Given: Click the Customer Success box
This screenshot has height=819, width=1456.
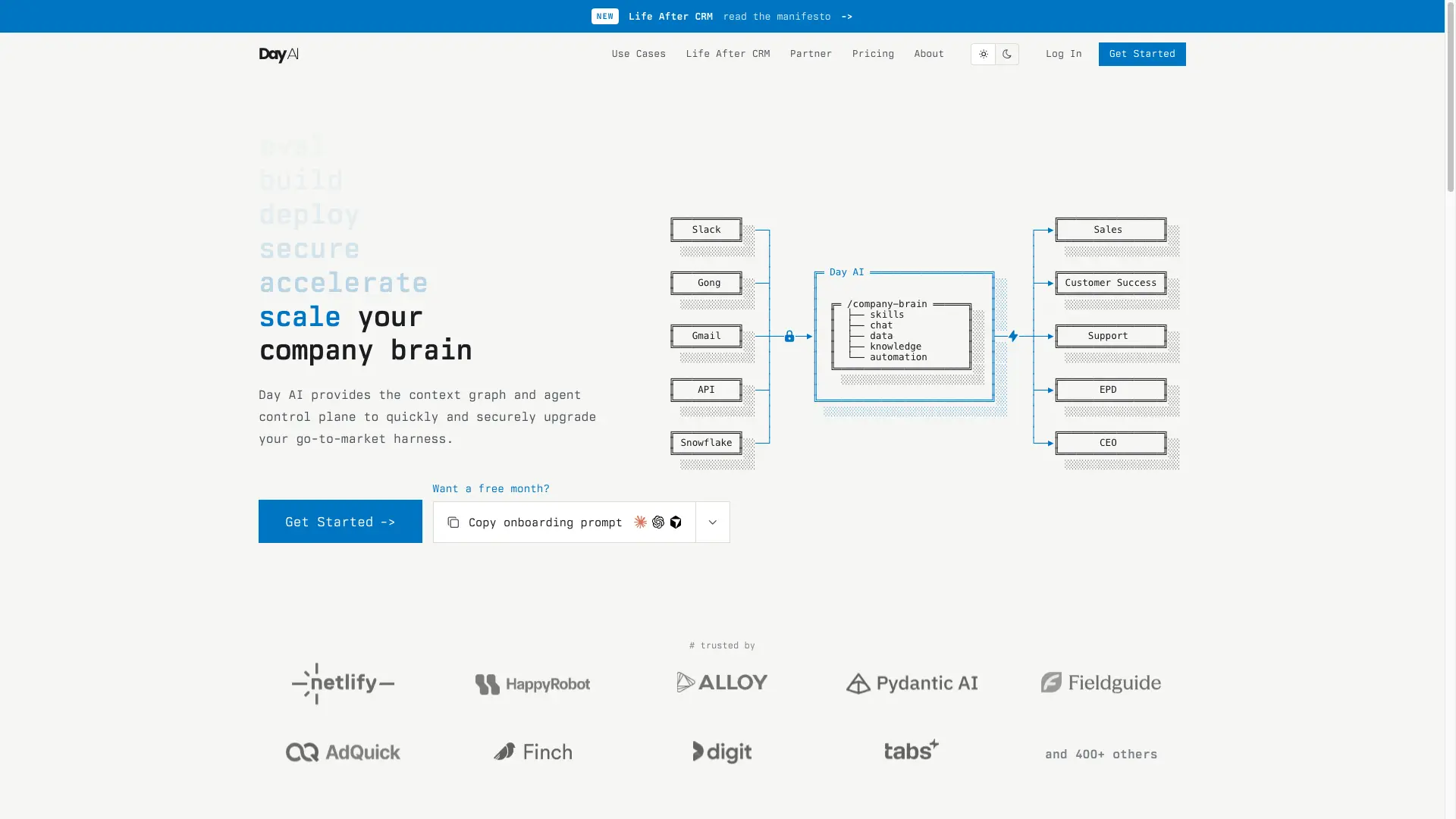Looking at the screenshot, I should (x=1111, y=283).
